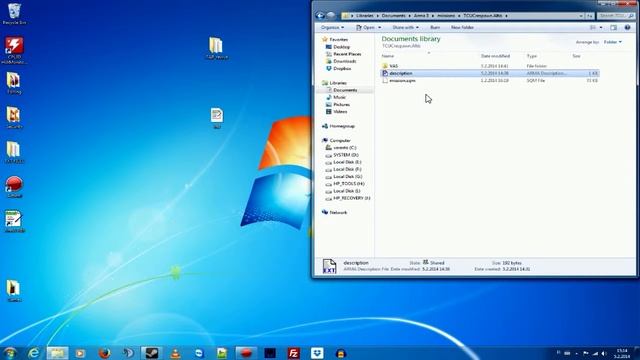This screenshot has width=640, height=360.
Task: Sort by the Type column header
Action: 531,56
